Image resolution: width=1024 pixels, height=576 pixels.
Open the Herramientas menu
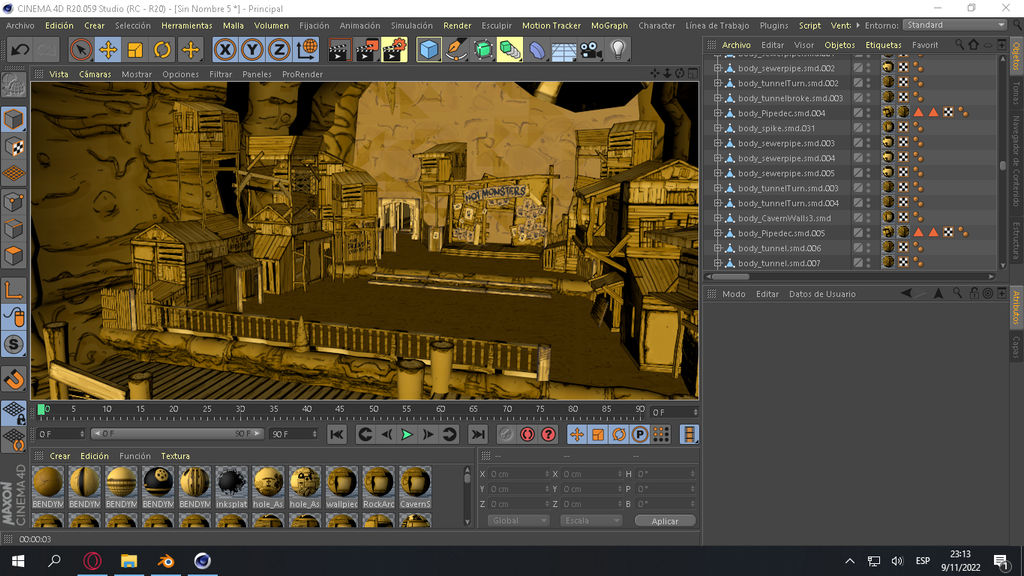[187, 25]
